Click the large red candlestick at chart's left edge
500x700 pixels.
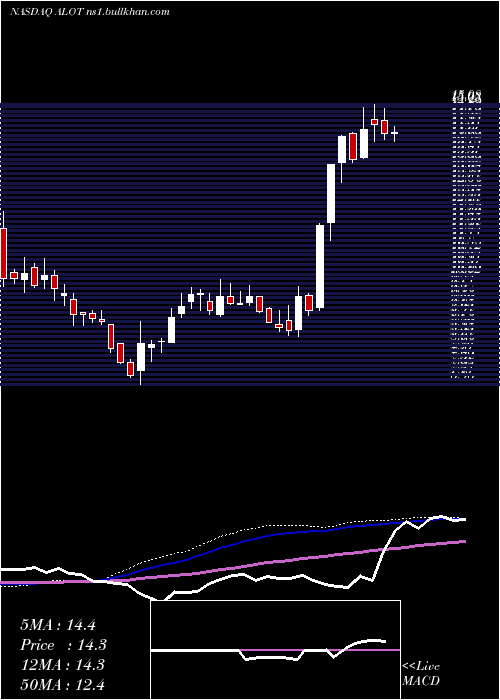(x=3, y=253)
